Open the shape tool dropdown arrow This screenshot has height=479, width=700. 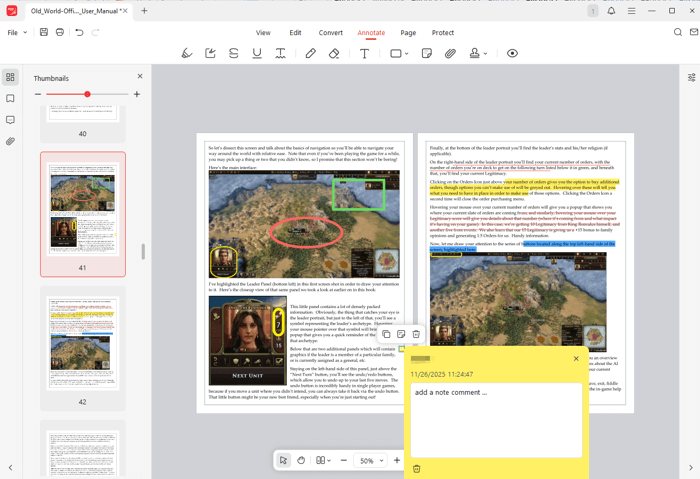(407, 54)
